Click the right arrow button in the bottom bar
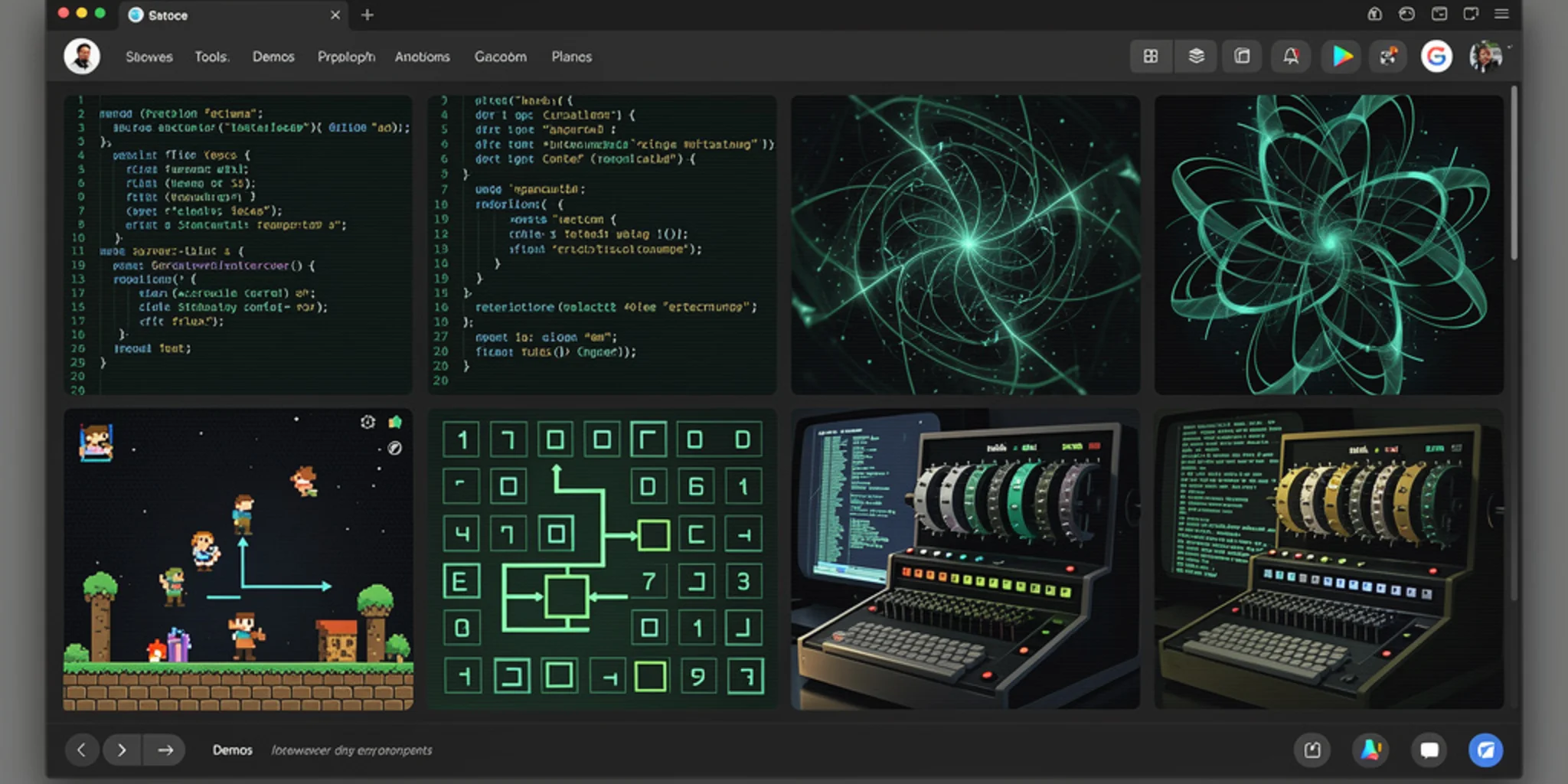Viewport: 1568px width, 784px height. pyautogui.click(x=165, y=750)
